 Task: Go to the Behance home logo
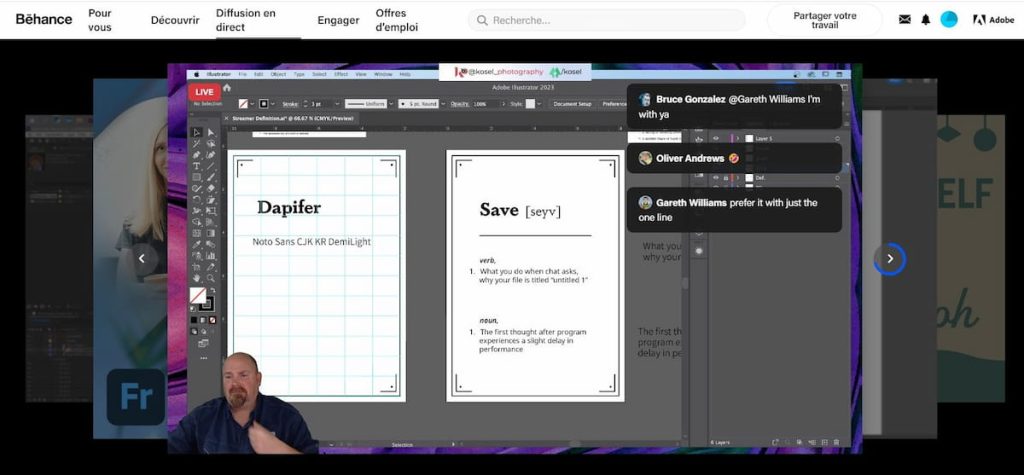[x=44, y=19]
